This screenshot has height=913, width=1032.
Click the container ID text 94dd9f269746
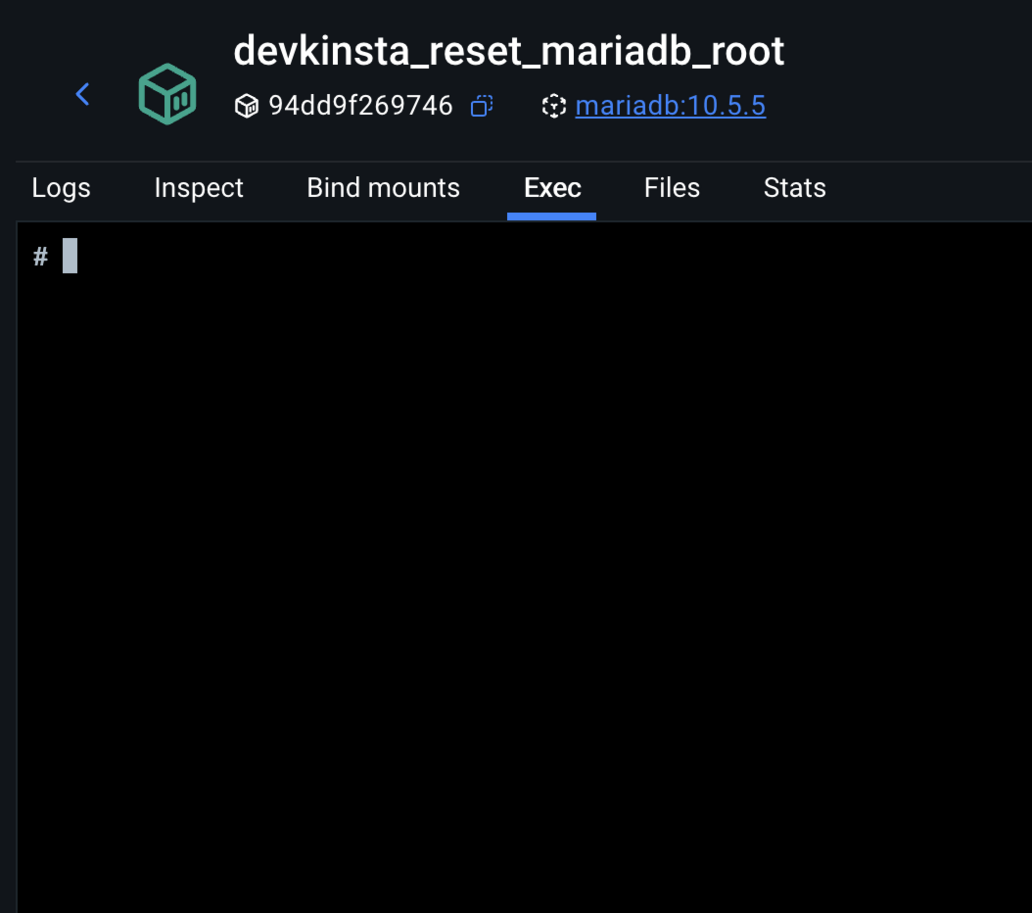point(361,106)
